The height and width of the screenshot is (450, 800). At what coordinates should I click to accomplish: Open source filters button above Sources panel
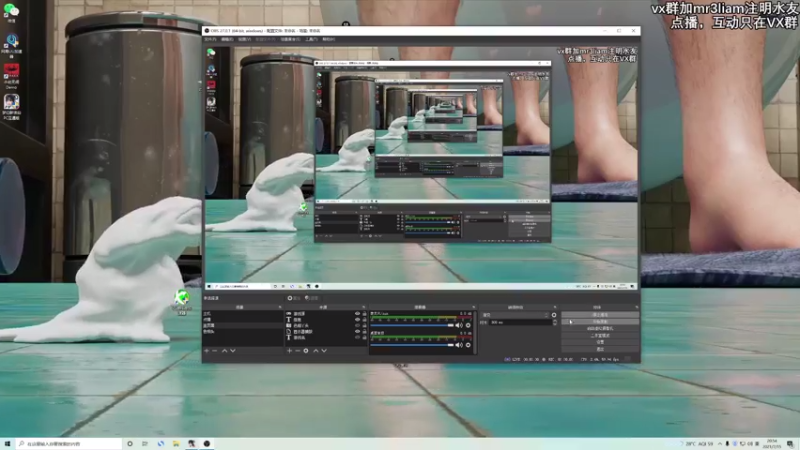[x=312, y=298]
